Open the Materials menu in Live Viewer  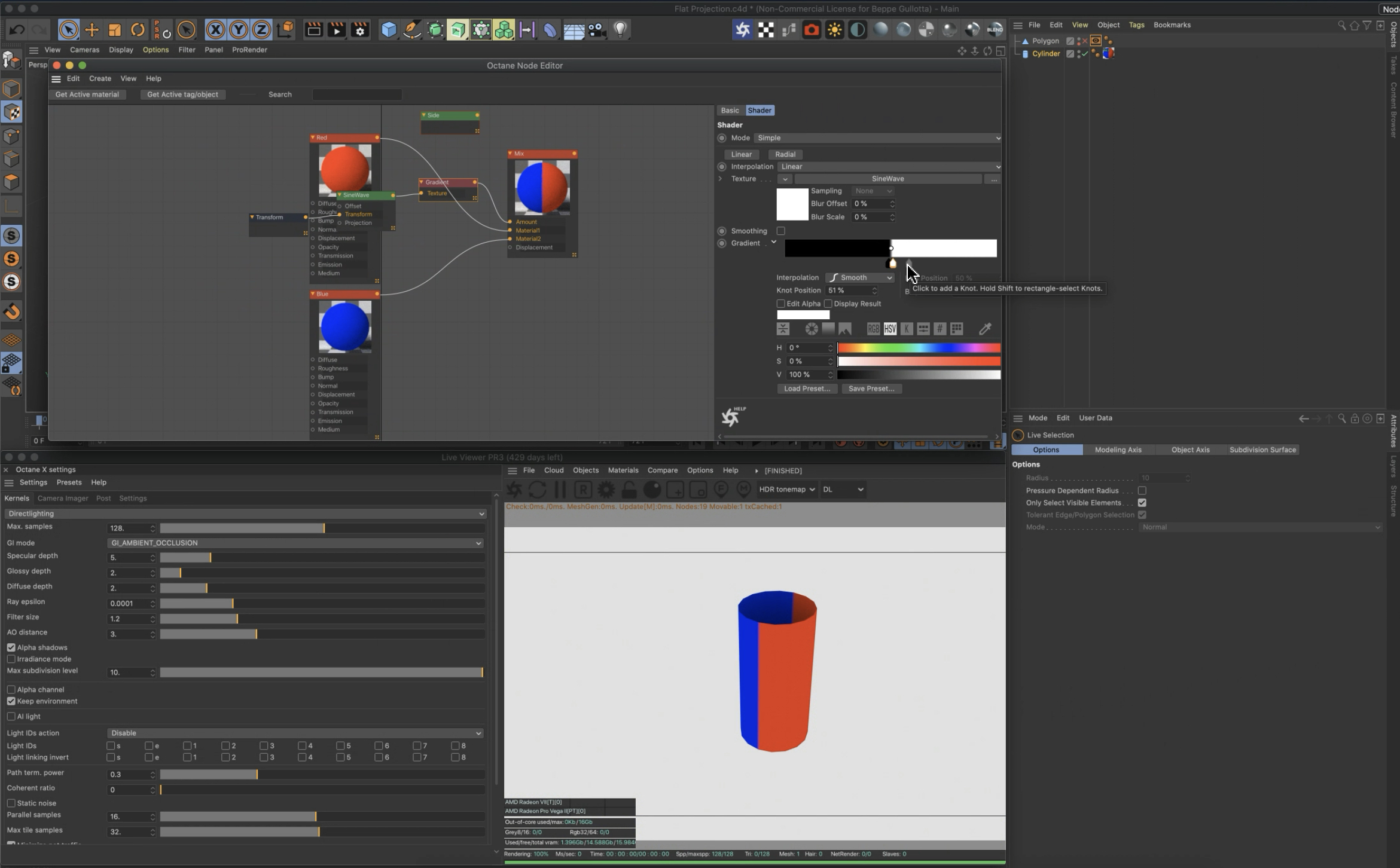[x=623, y=470]
